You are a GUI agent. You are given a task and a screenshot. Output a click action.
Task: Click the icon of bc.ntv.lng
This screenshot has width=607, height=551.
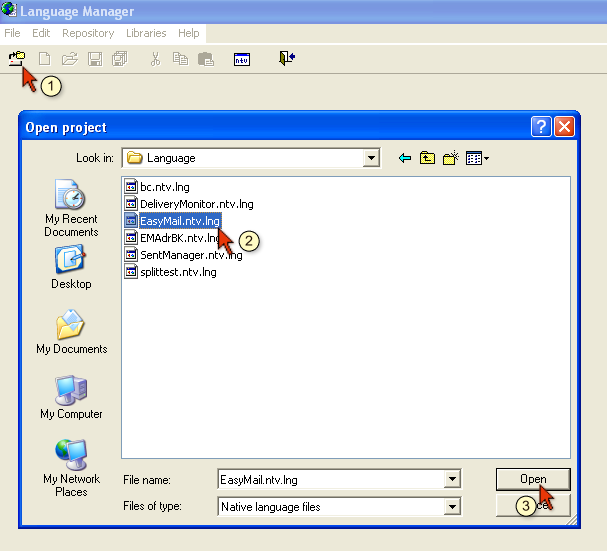[131, 187]
